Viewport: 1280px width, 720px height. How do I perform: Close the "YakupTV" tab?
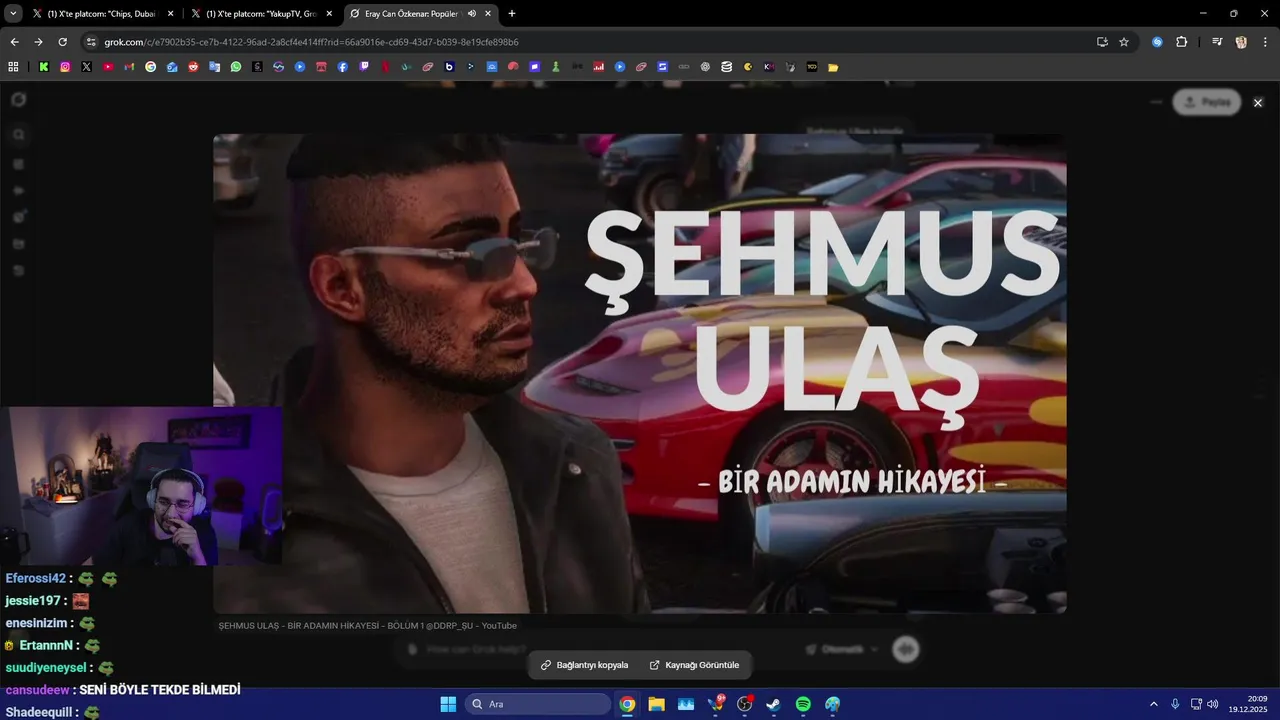coord(329,14)
